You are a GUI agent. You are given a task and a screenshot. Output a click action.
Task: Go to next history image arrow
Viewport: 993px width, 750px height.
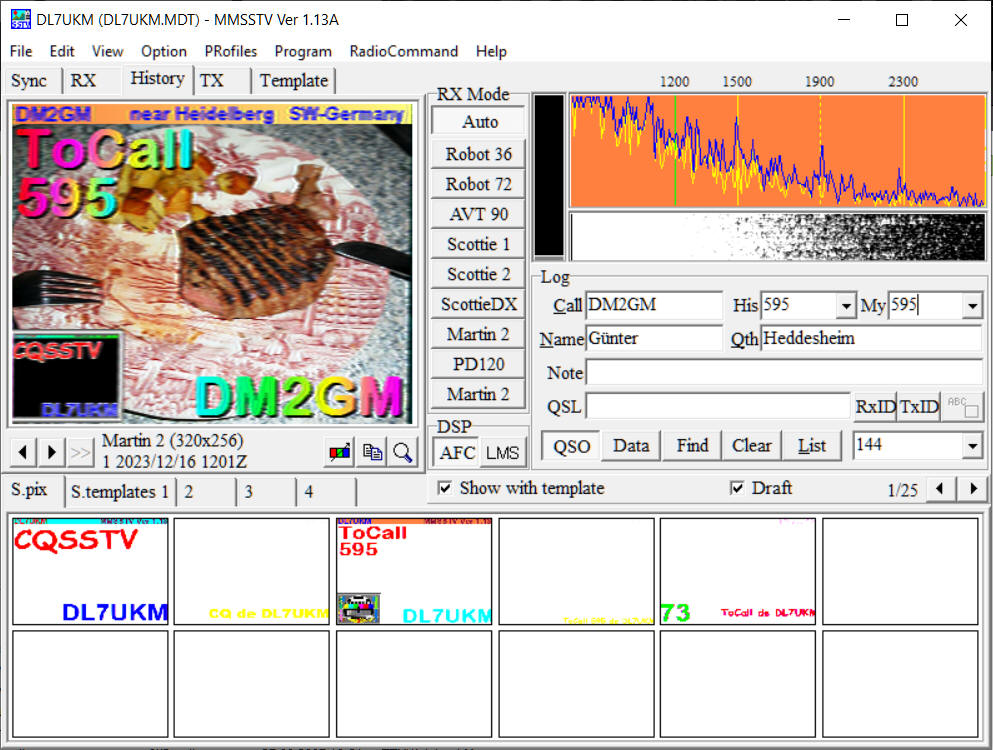tap(52, 452)
